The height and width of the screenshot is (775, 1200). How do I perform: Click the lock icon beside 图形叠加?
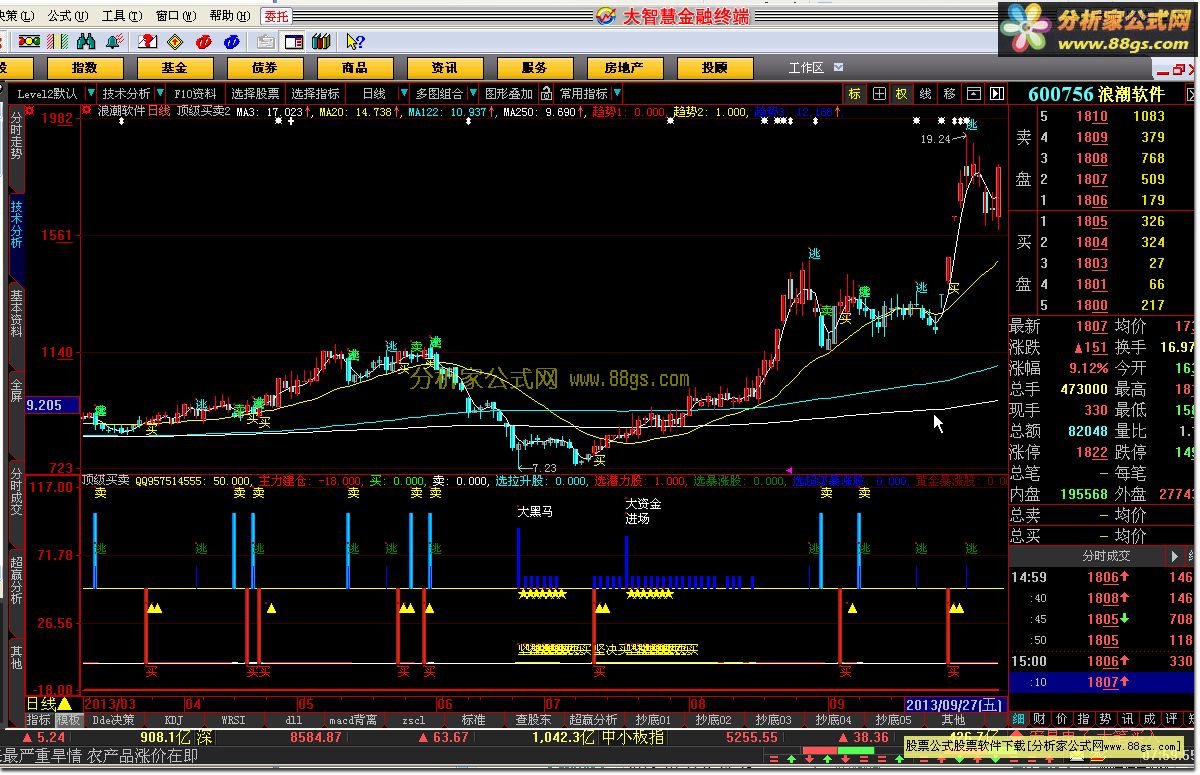click(546, 94)
